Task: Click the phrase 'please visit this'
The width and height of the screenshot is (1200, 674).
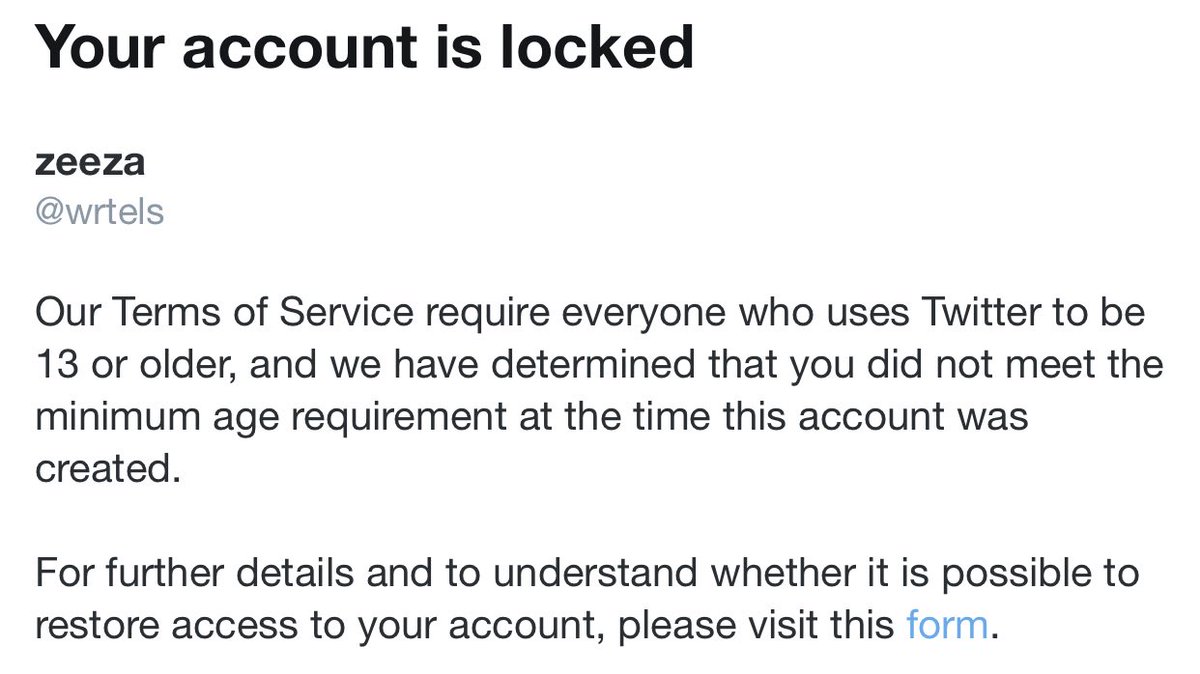Action: 757,626
